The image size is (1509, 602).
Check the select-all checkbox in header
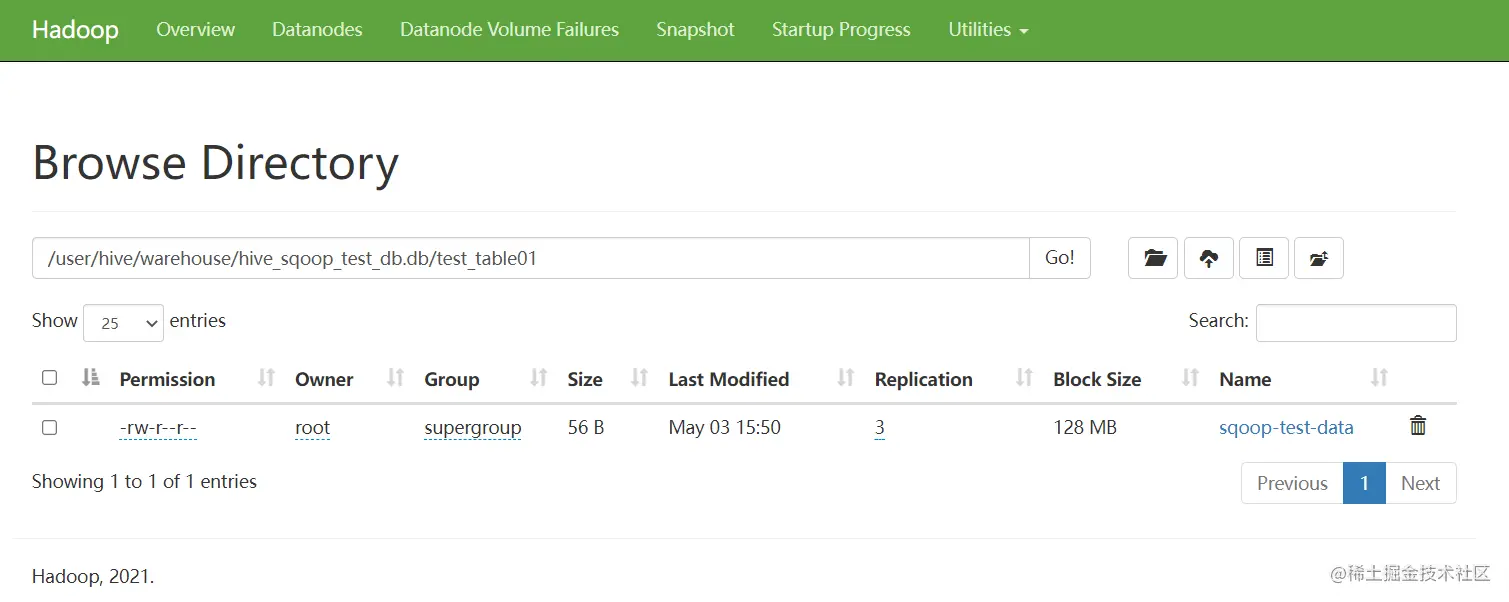pos(49,378)
